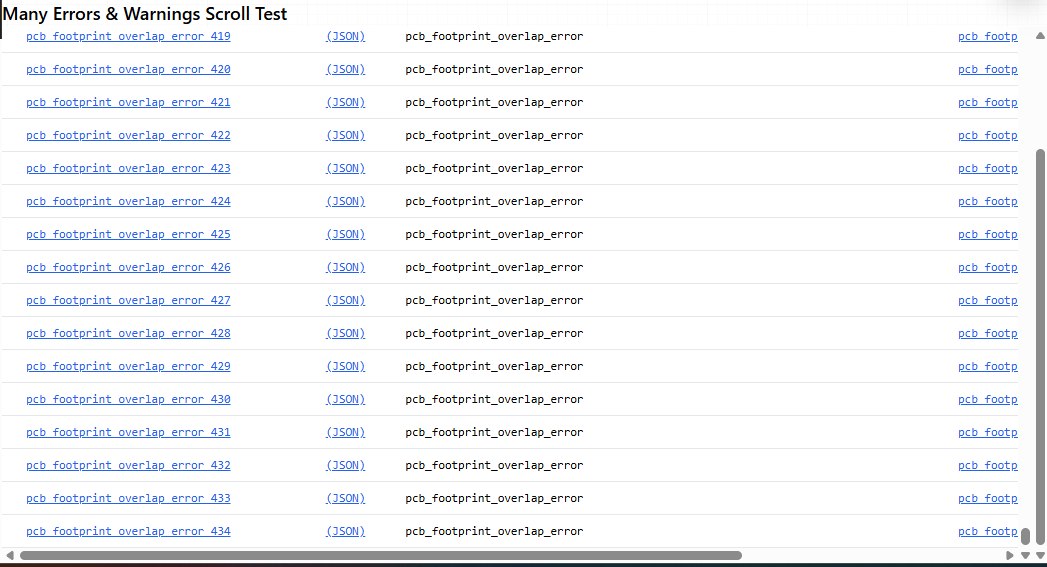Click the small inner vertical scrollbar thumb
Viewport: 1047px width, 567px height.
(x=1026, y=536)
